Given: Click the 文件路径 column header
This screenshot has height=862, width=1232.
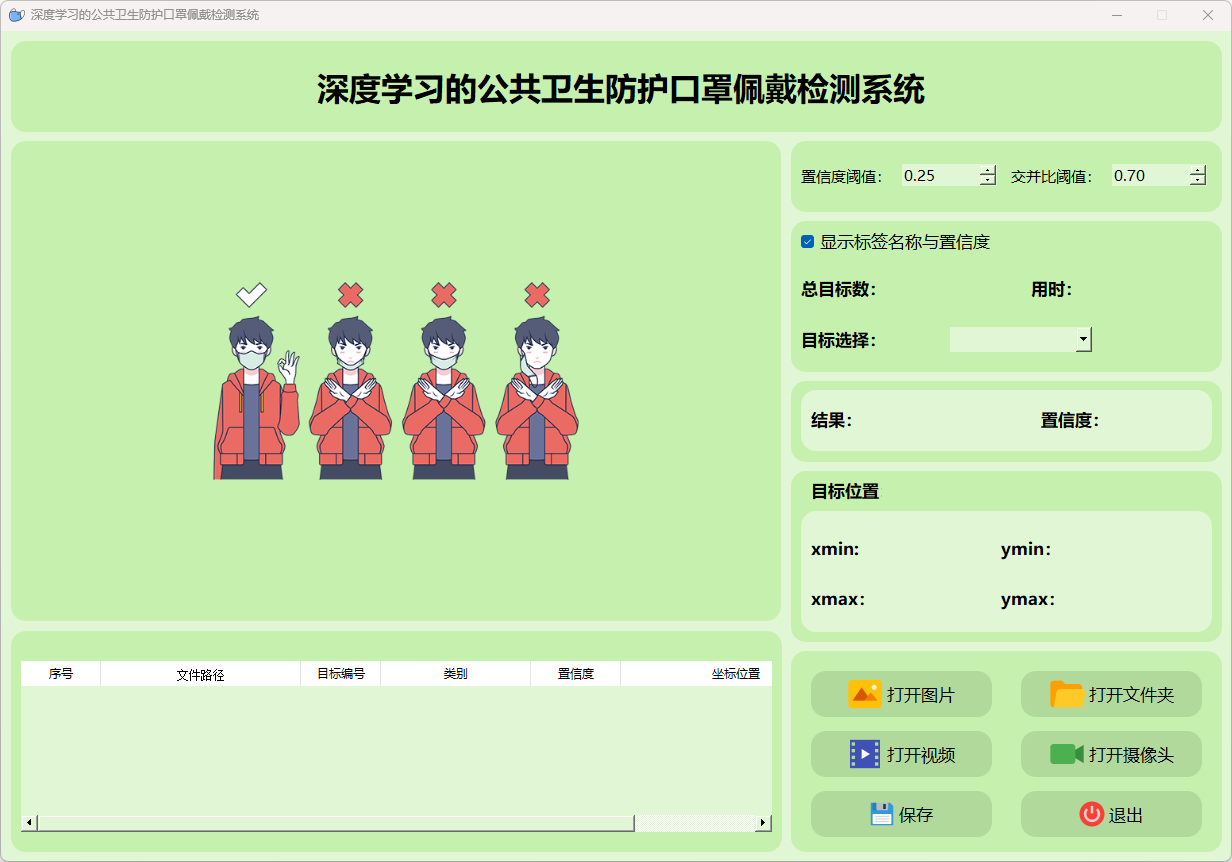Looking at the screenshot, I should click(x=200, y=674).
